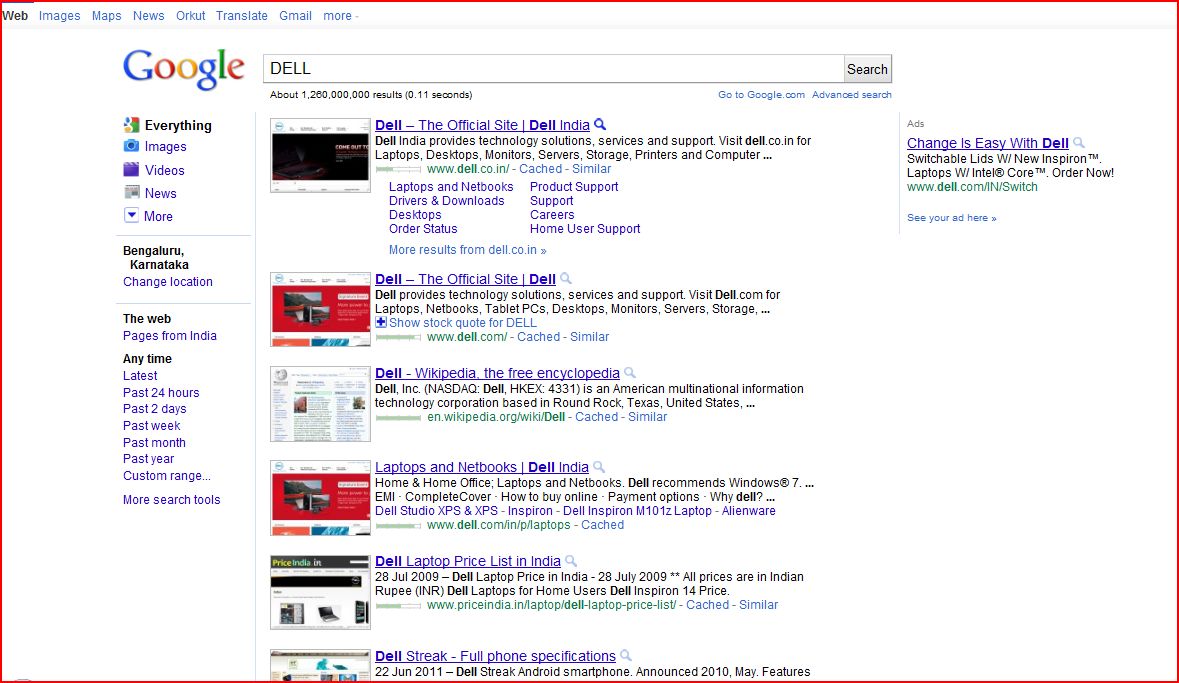The height and width of the screenshot is (683, 1179).
Task: Filter results to Past 24 hours
Action: 161,393
